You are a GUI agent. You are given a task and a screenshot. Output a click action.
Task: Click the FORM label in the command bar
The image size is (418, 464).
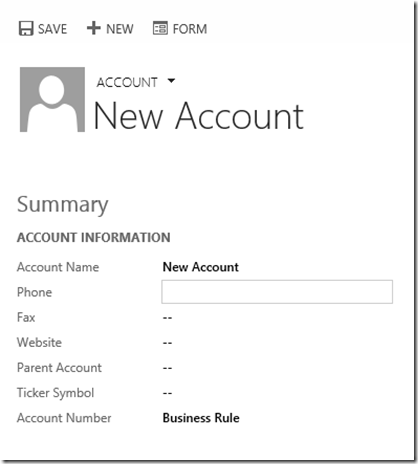coord(190,29)
